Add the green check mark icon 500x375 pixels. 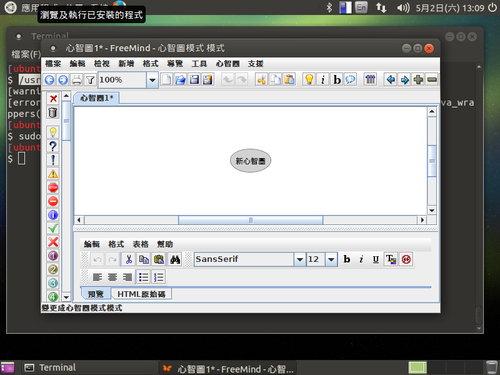53,228
